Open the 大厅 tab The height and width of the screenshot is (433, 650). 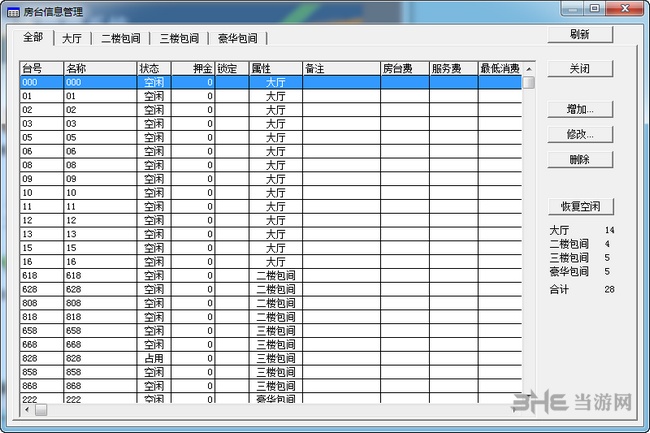coord(72,39)
